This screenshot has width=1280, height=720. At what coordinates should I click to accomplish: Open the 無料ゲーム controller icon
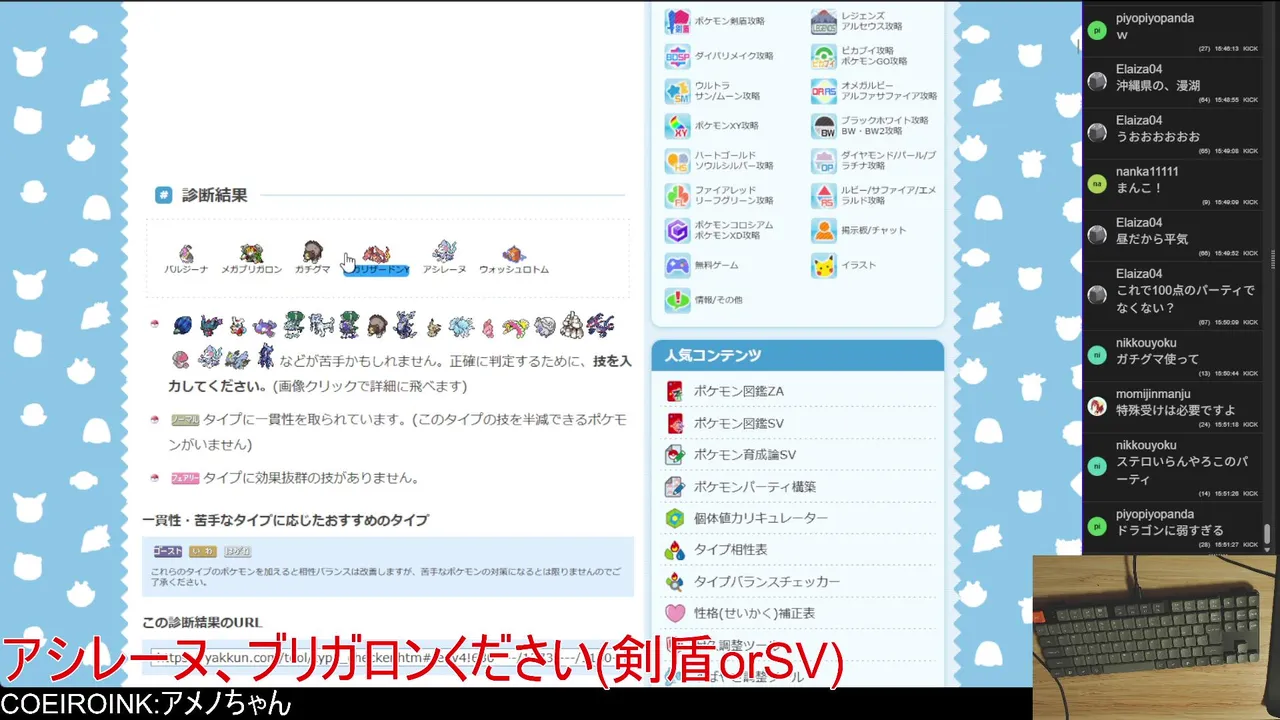677,266
